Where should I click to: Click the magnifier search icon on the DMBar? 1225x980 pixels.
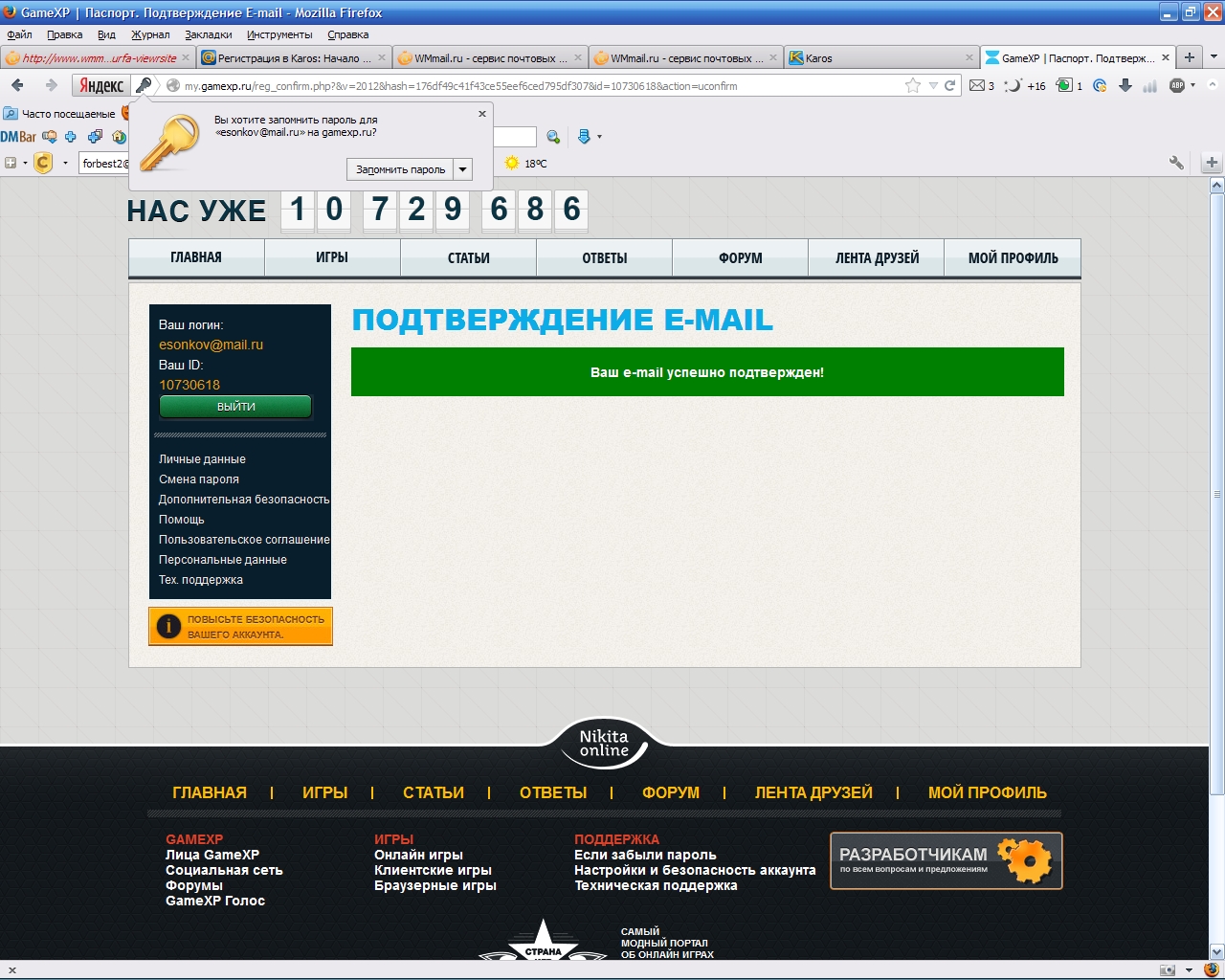tap(552, 137)
